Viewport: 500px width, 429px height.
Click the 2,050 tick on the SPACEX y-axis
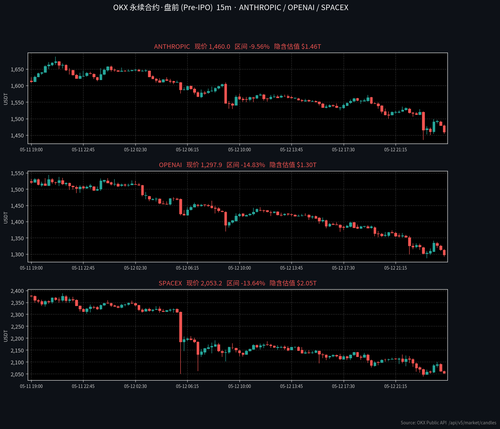tap(17, 374)
